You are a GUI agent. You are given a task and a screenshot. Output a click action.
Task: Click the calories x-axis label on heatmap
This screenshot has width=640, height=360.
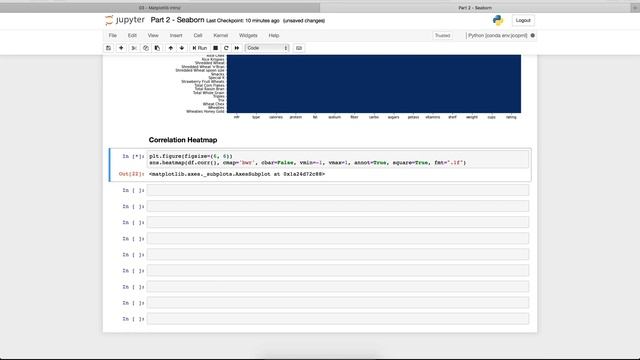pyautogui.click(x=276, y=117)
